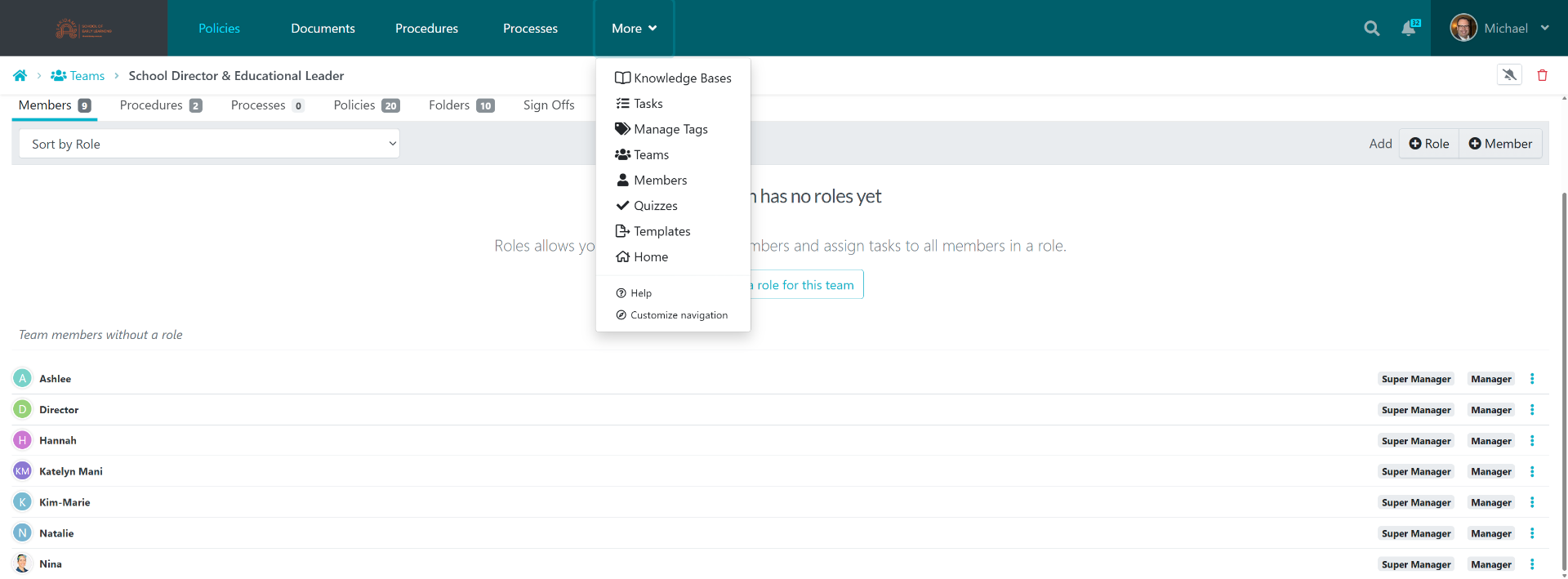Click Nina's profile avatar
The image size is (1568, 579).
coord(22,564)
